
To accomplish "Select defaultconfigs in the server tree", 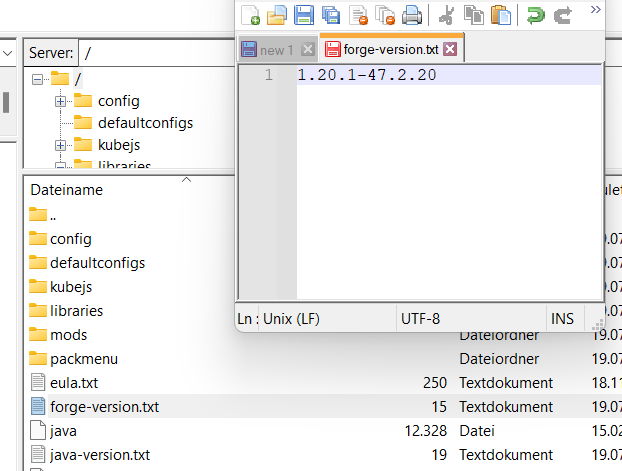I will (146, 123).
